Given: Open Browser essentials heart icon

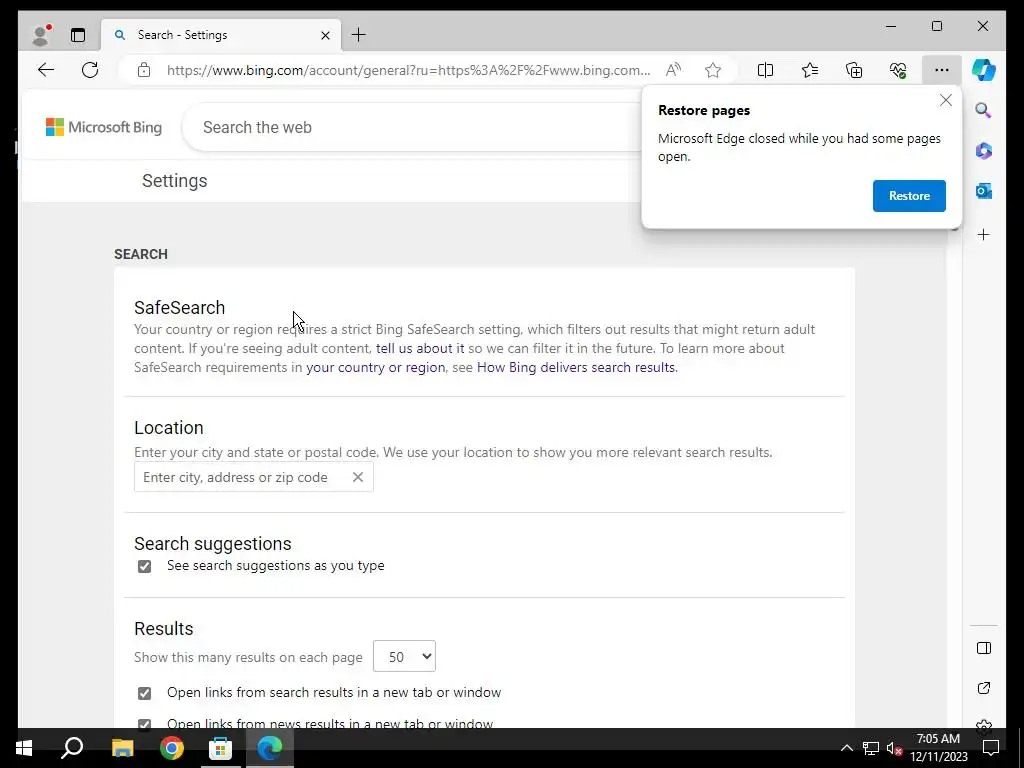Looking at the screenshot, I should pos(898,70).
